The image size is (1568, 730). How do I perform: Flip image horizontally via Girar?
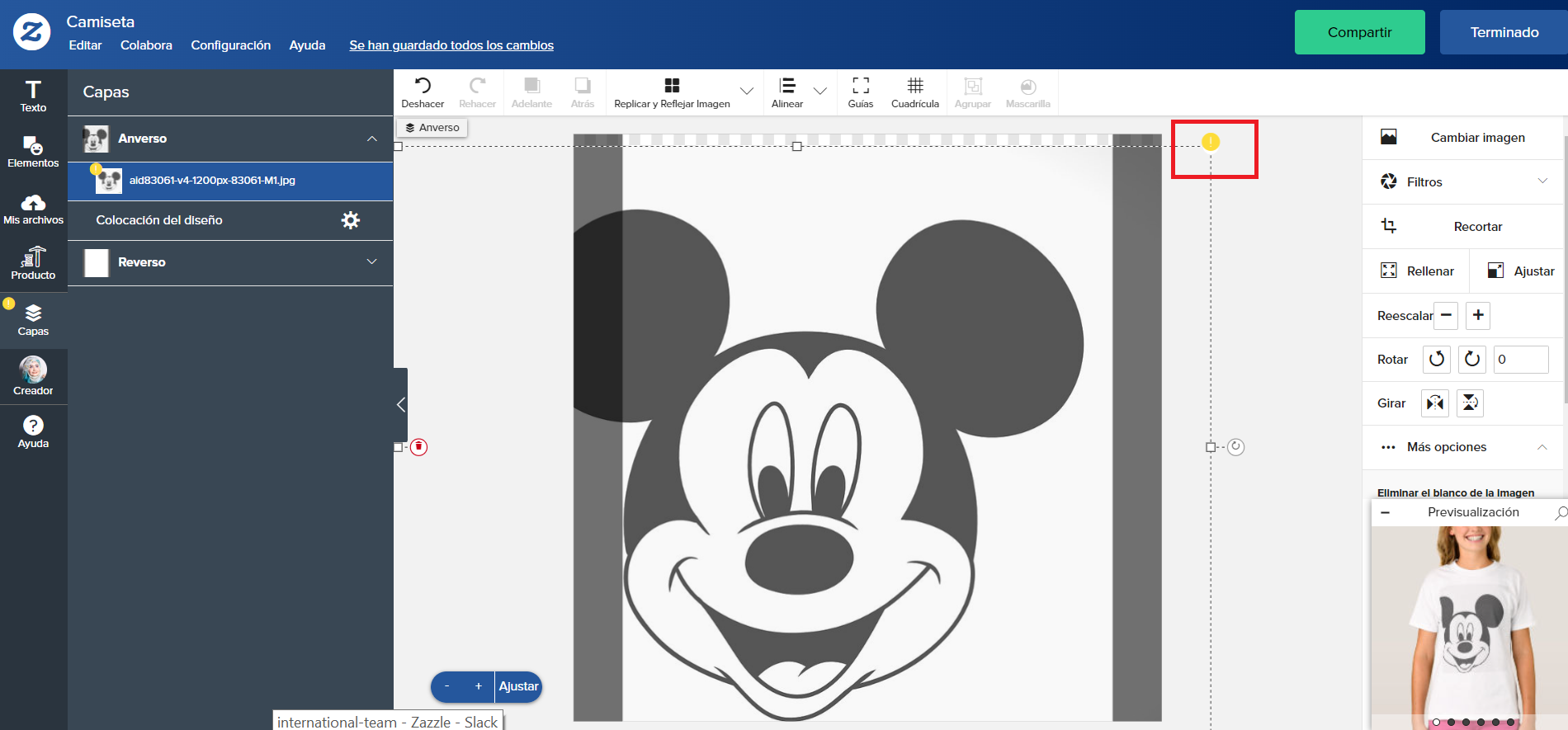pyautogui.click(x=1435, y=403)
